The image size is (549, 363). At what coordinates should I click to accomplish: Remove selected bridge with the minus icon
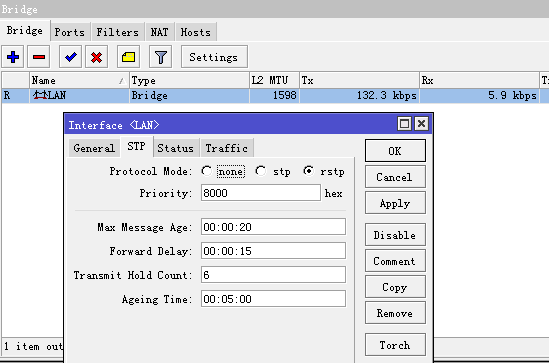pos(39,57)
